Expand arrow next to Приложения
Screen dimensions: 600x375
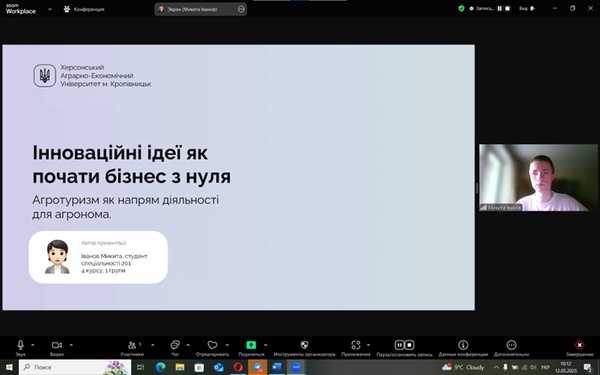[368, 345]
